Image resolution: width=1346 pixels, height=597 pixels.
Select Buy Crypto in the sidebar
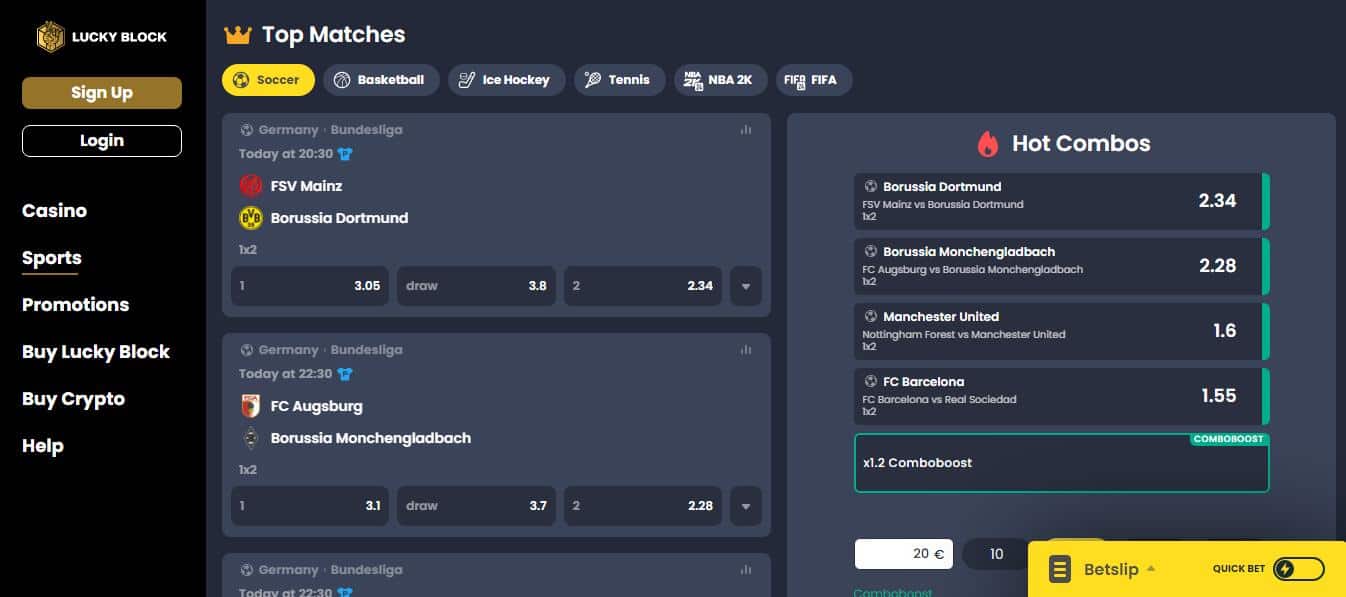pos(74,399)
